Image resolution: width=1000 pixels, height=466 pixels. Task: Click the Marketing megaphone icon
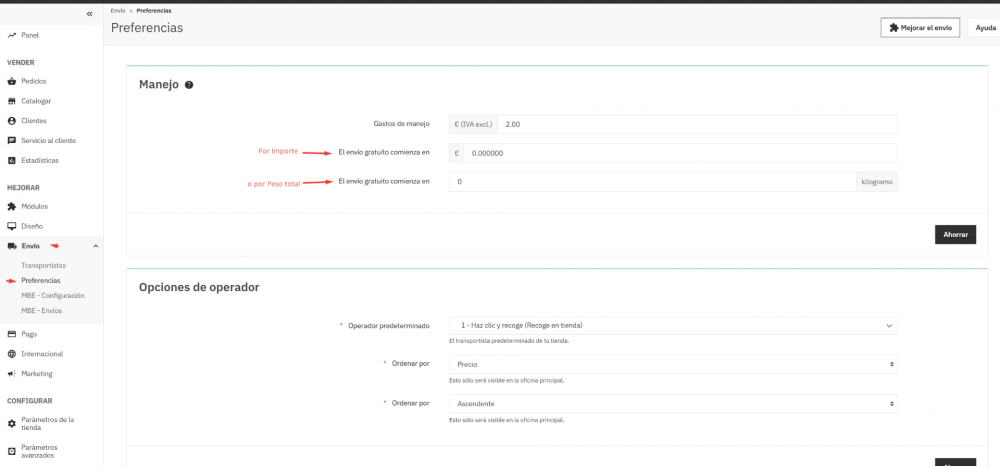pyautogui.click(x=11, y=374)
